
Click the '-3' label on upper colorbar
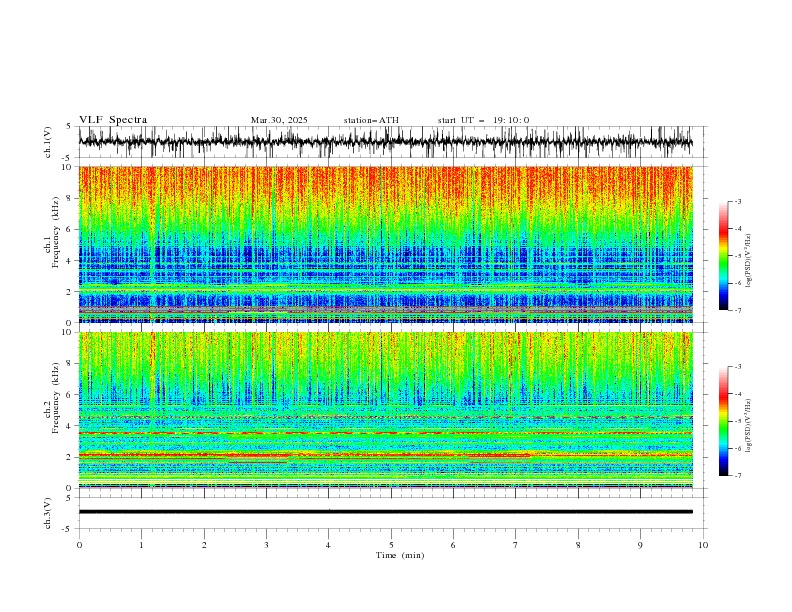(x=737, y=201)
